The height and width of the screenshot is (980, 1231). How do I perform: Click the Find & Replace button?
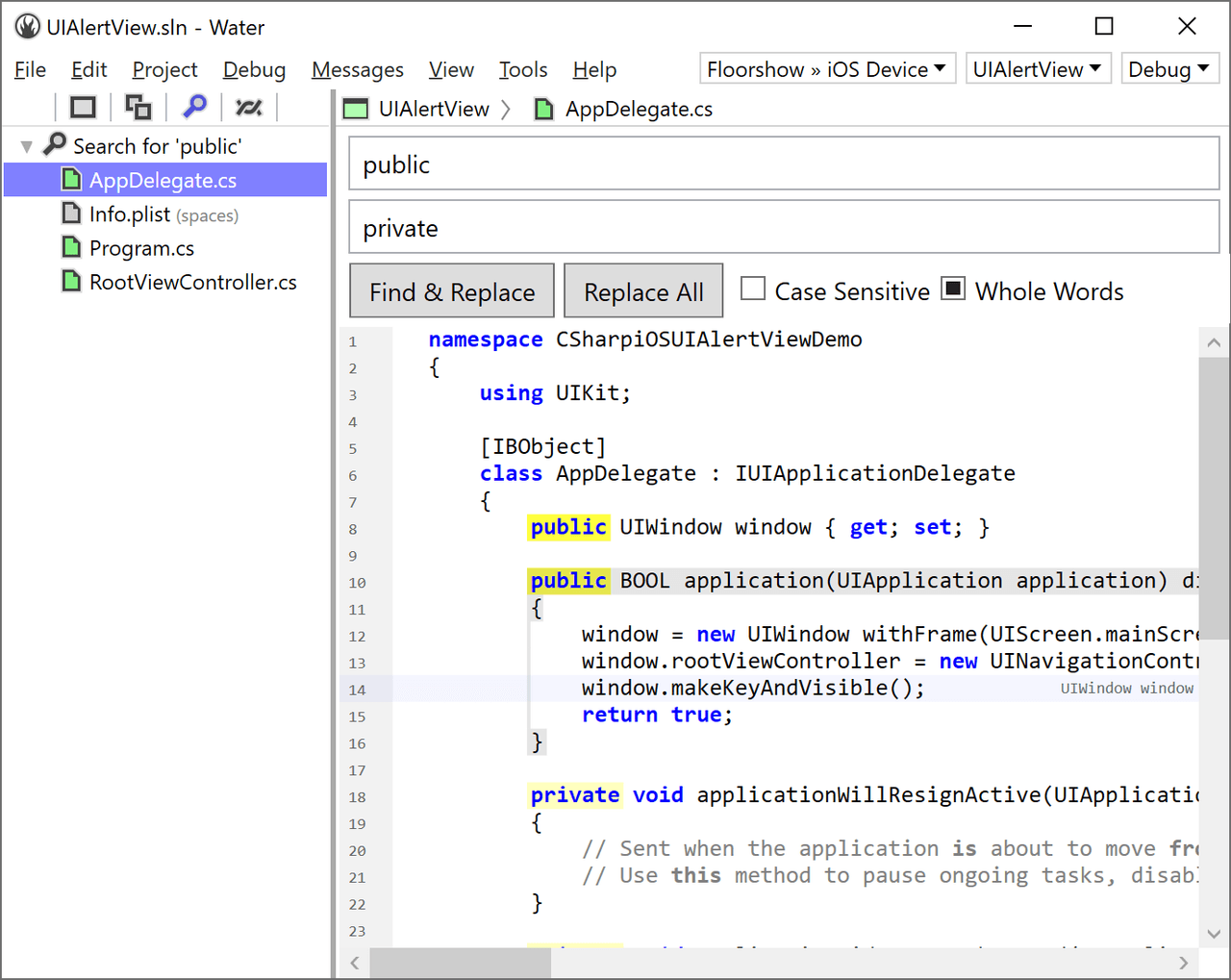point(452,290)
